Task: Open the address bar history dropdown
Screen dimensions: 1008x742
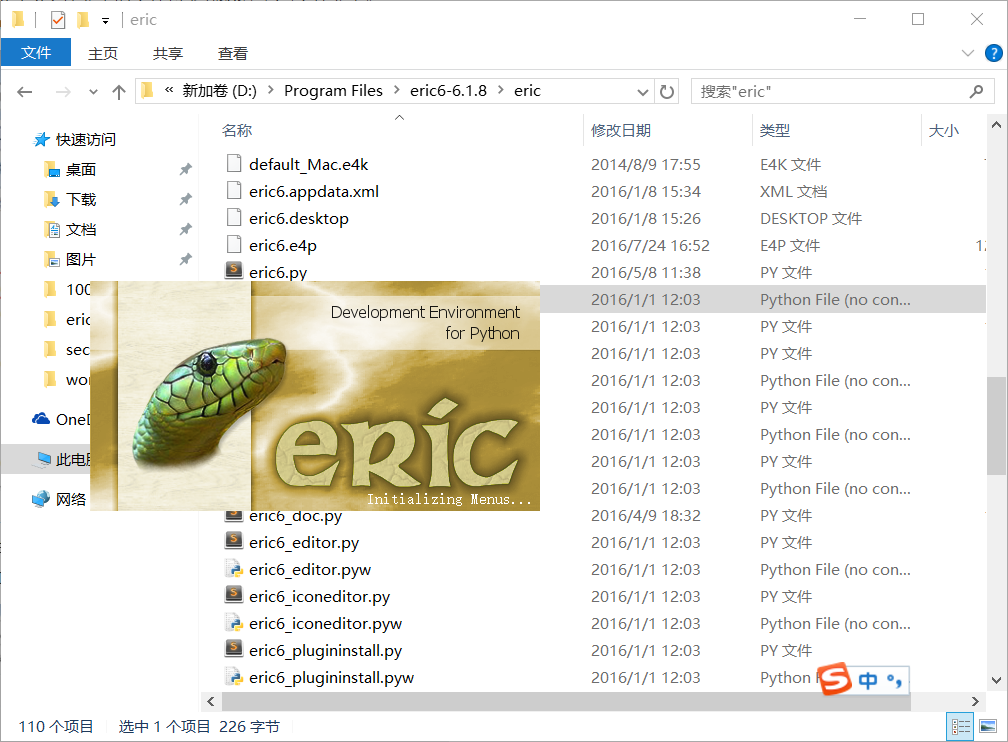Action: [642, 92]
